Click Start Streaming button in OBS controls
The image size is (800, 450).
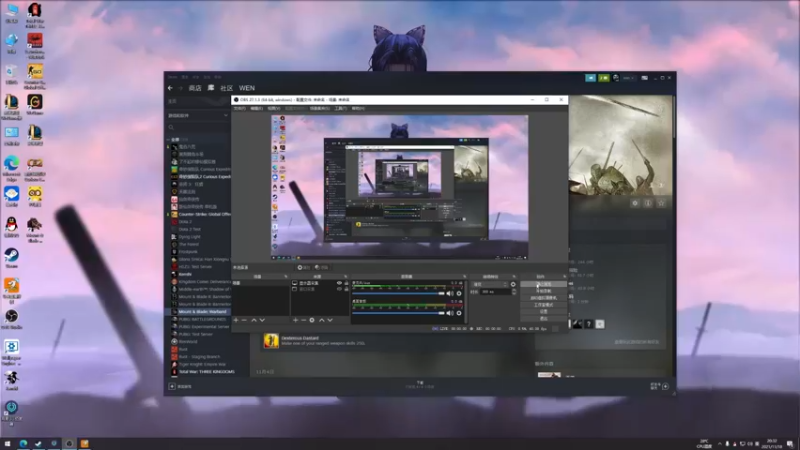click(543, 284)
